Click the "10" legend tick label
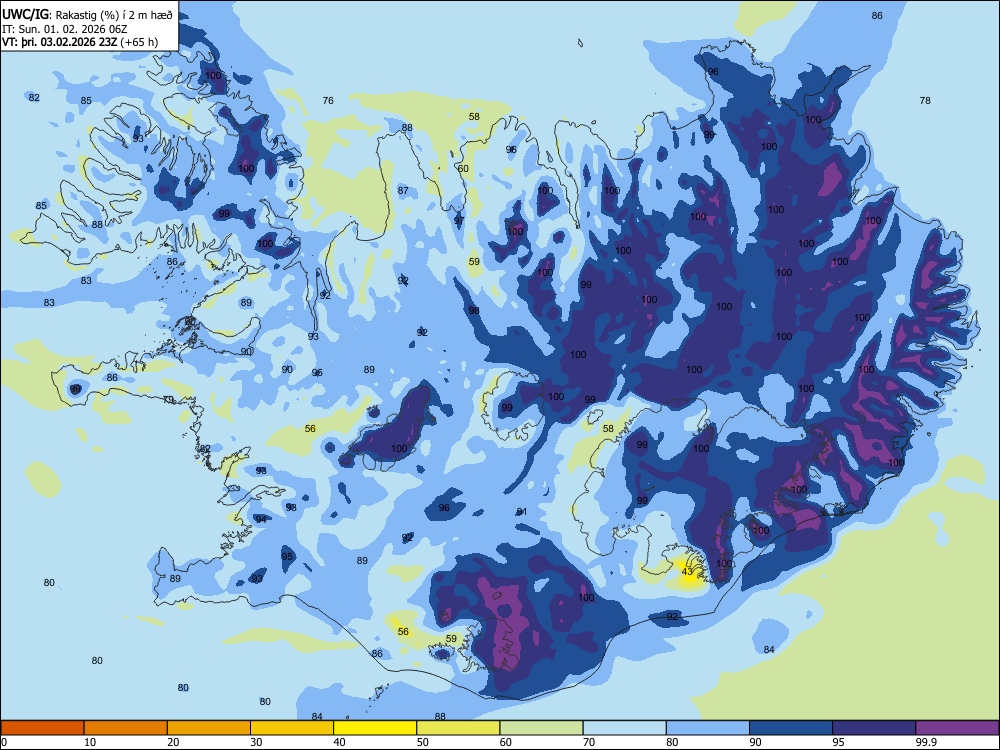Screen dimensions: 1000x750 [x=90, y=742]
